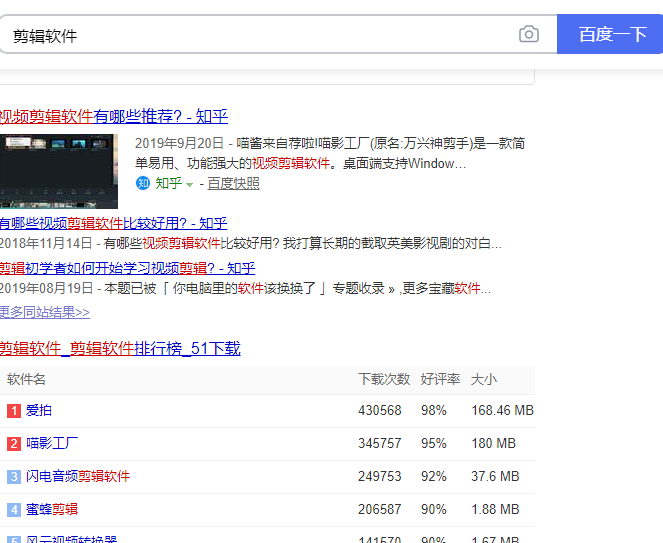
Task: Click the 下载次数 column header
Action: (384, 379)
